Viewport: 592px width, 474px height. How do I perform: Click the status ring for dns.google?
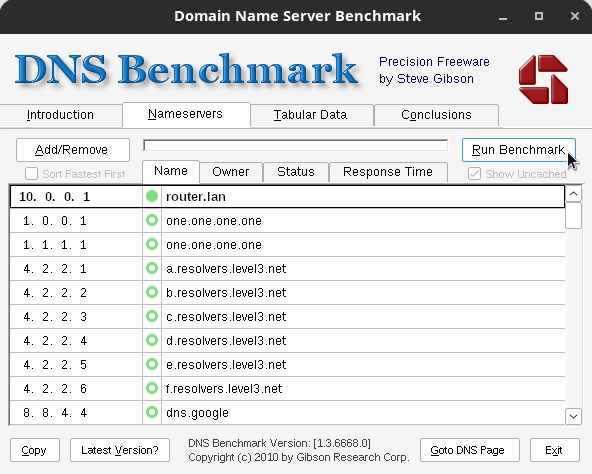[152, 412]
